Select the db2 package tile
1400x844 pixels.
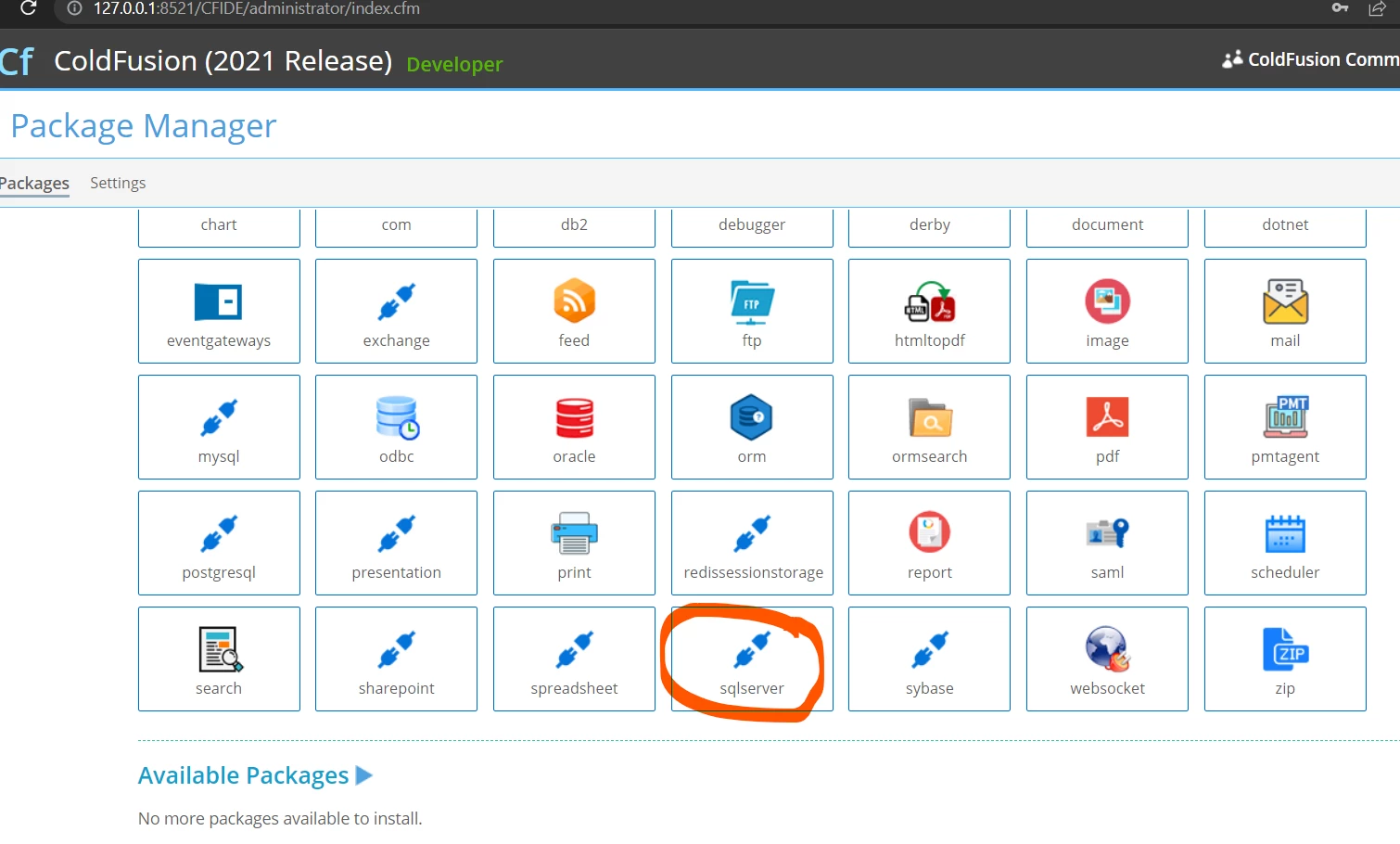click(x=574, y=227)
